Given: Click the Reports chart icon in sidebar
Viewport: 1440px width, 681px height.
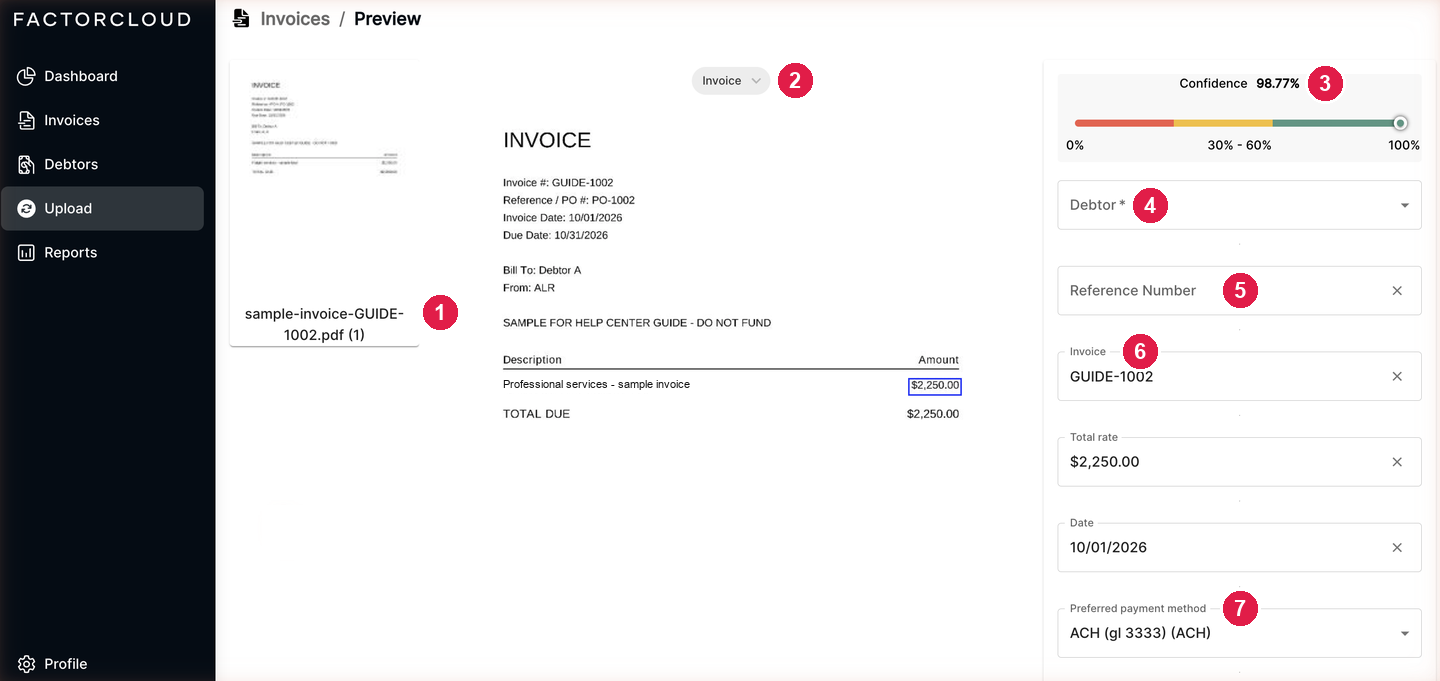Looking at the screenshot, I should 27,252.
